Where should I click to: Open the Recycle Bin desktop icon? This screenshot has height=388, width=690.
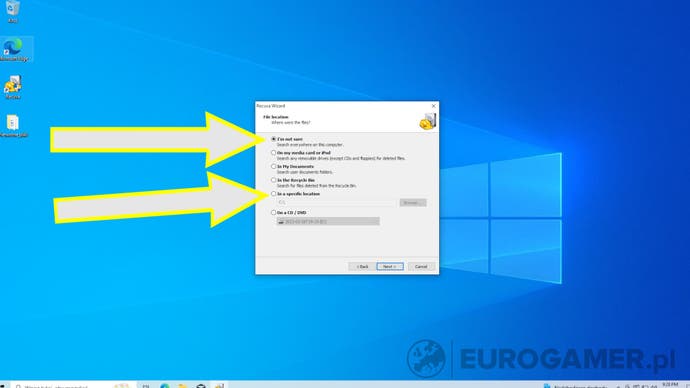13,11
